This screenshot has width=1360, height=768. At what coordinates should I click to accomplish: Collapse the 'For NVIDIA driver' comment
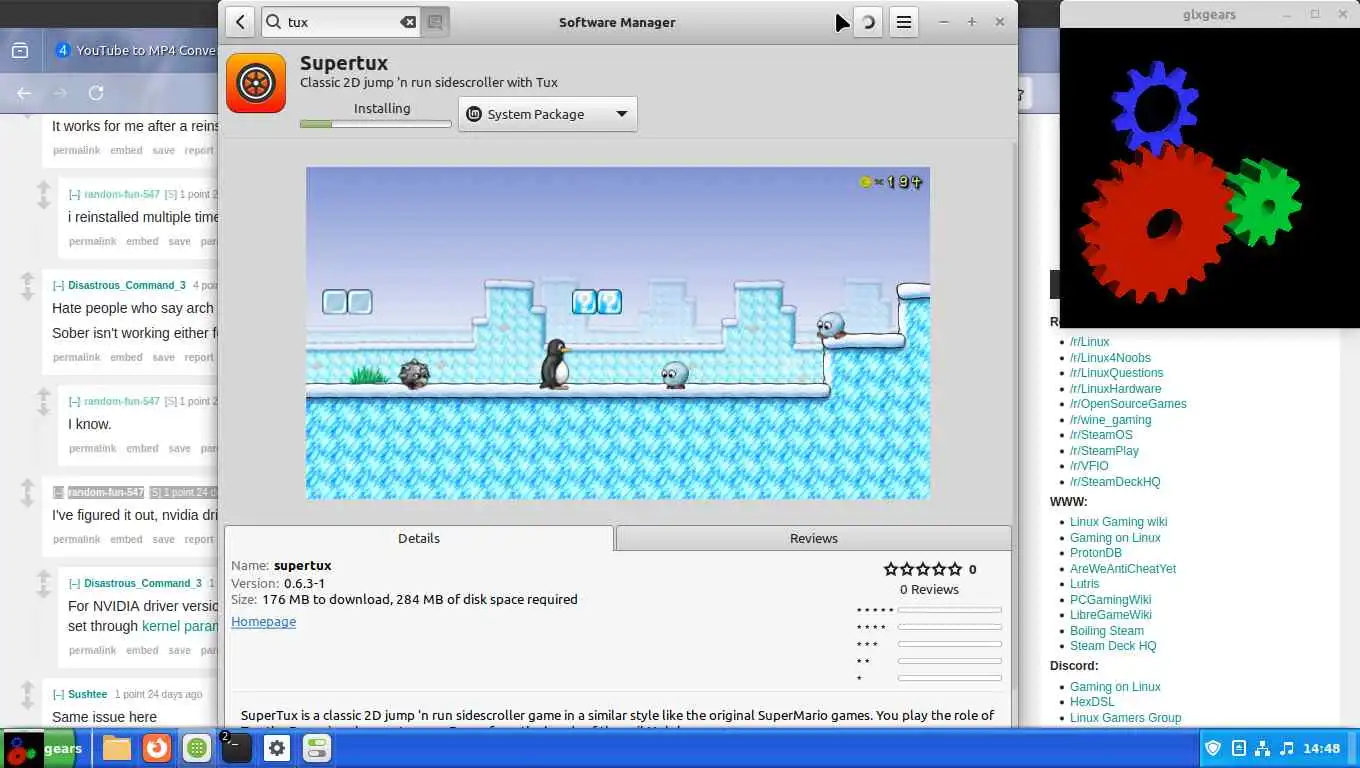coord(75,583)
